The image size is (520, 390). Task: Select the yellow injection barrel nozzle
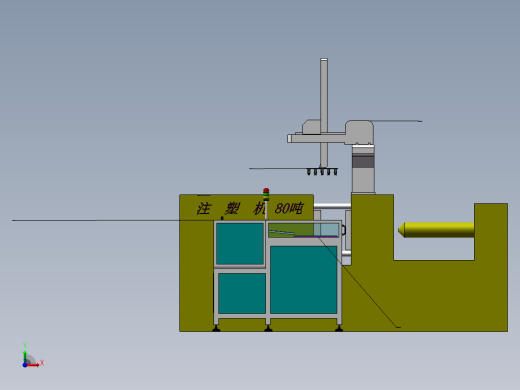click(436, 230)
